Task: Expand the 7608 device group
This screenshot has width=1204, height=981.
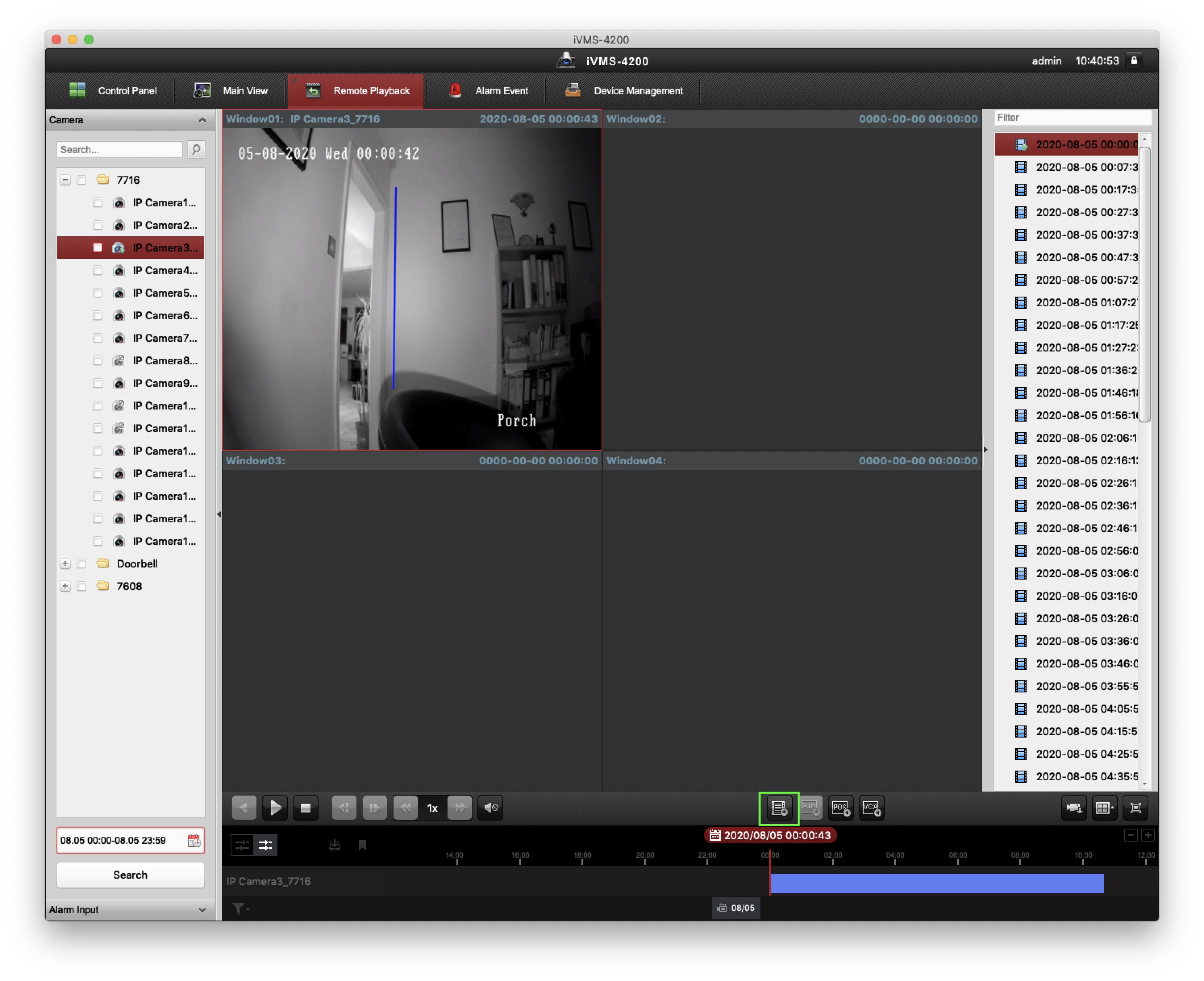Action: [x=65, y=586]
